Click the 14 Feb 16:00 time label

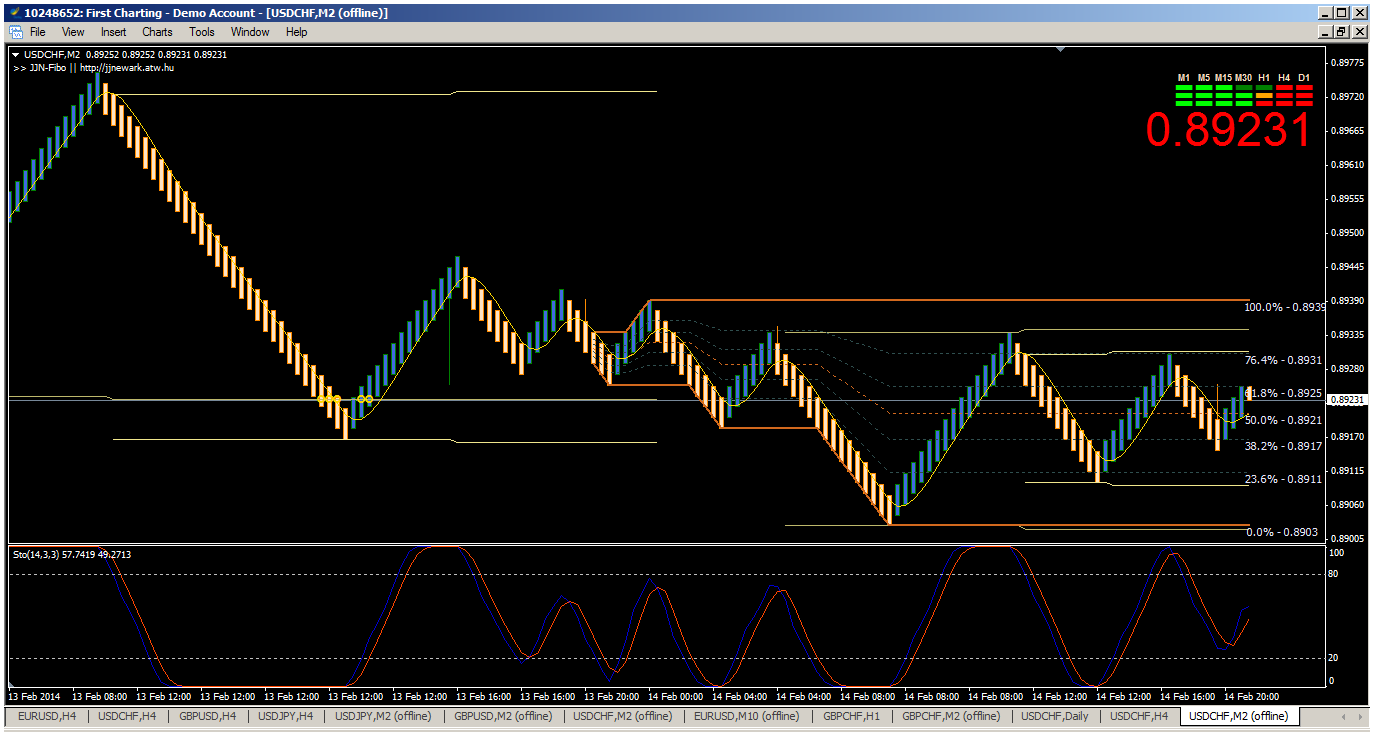point(1188,696)
